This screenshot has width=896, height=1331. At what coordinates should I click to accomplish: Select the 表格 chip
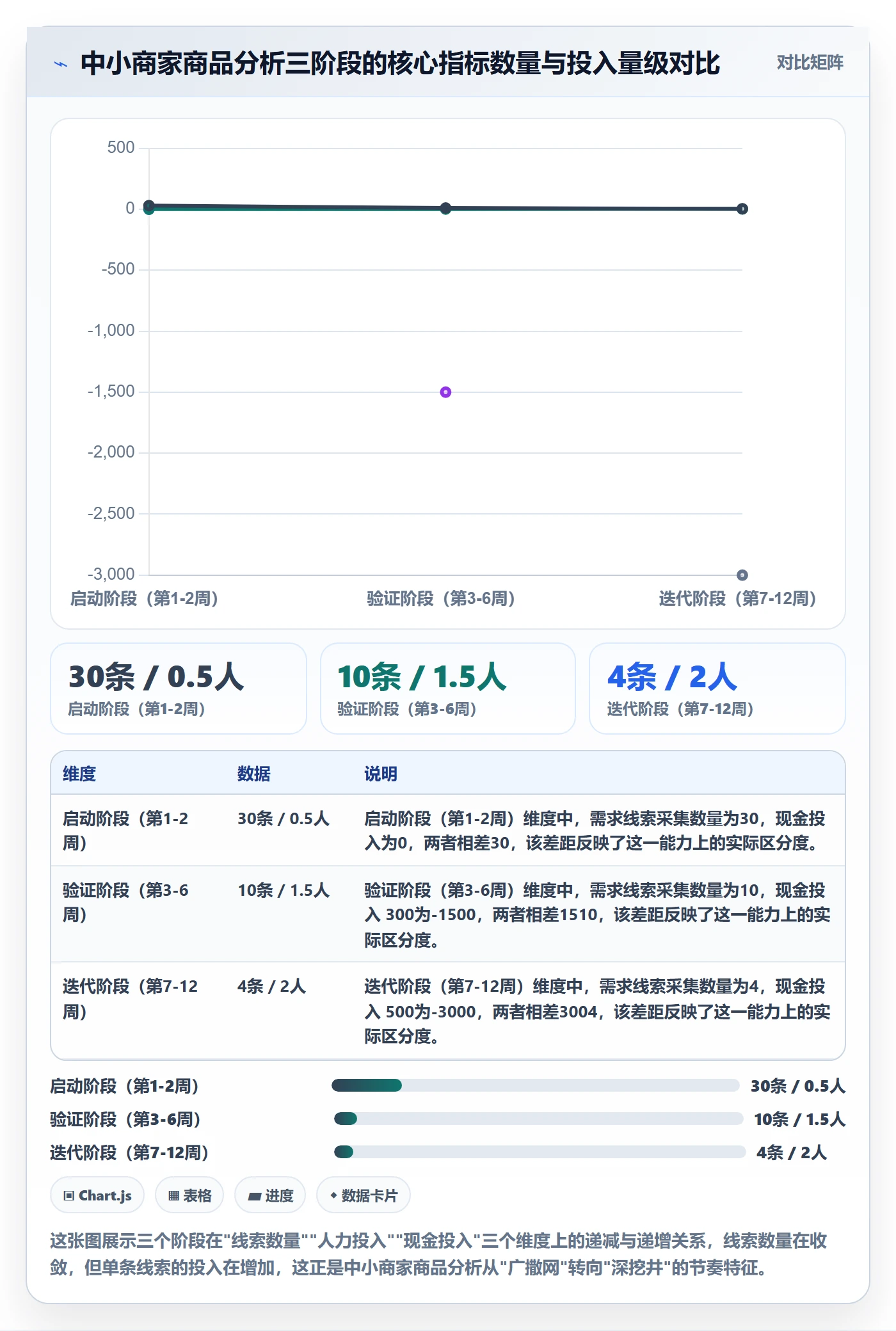coord(189,1195)
